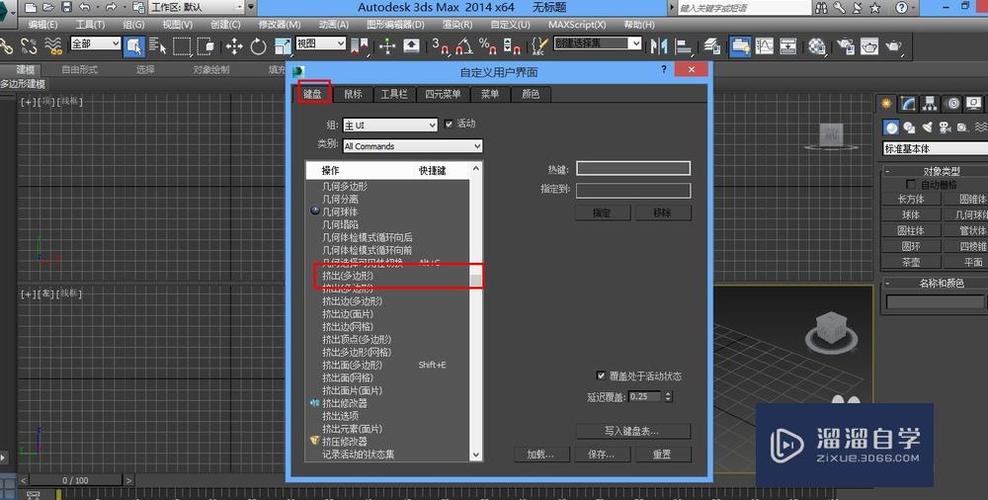Switch to the 工具栏 tab
The height and width of the screenshot is (500, 988).
click(x=393, y=94)
